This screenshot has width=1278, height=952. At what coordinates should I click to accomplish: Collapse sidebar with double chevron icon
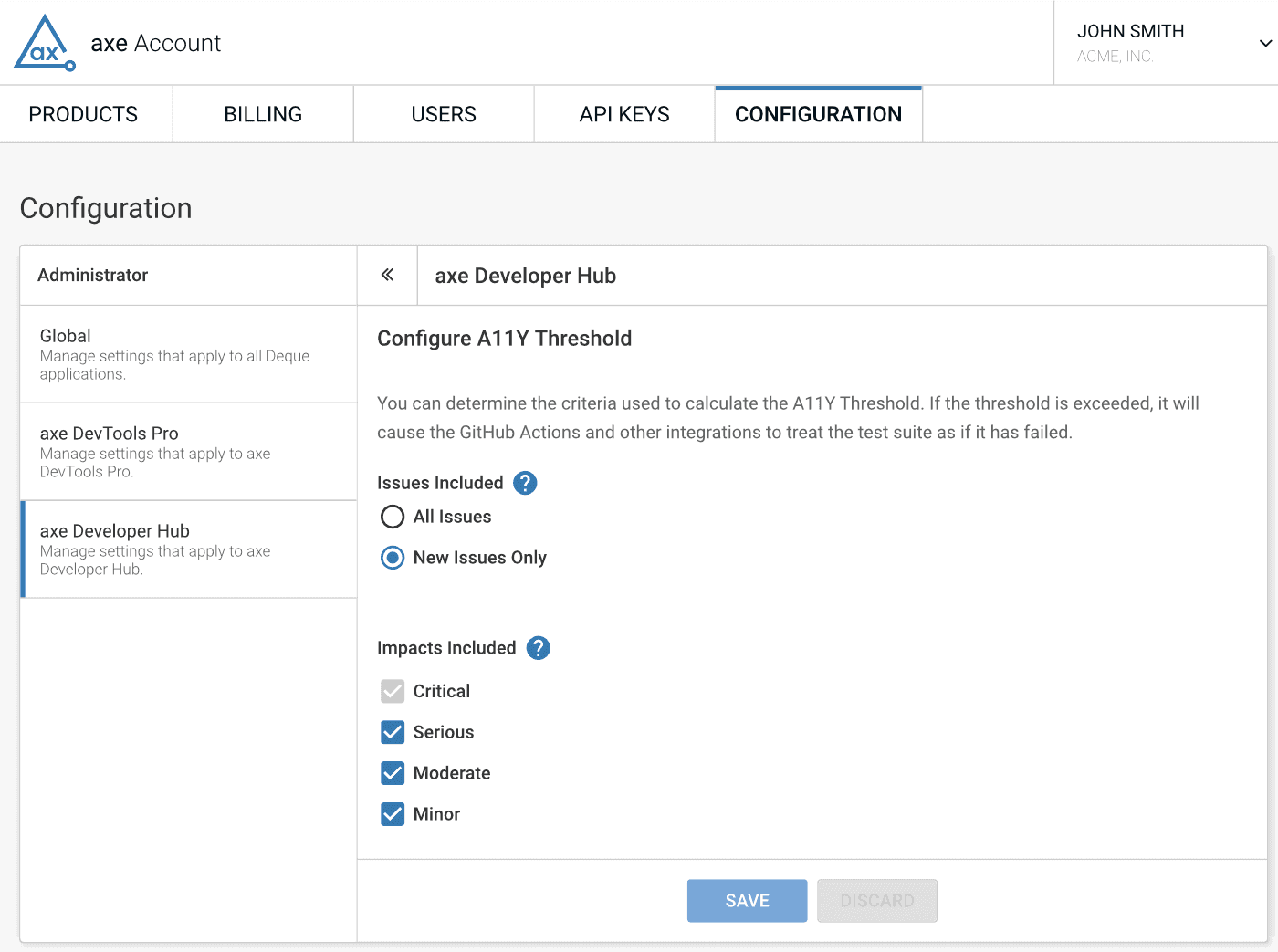pos(387,275)
